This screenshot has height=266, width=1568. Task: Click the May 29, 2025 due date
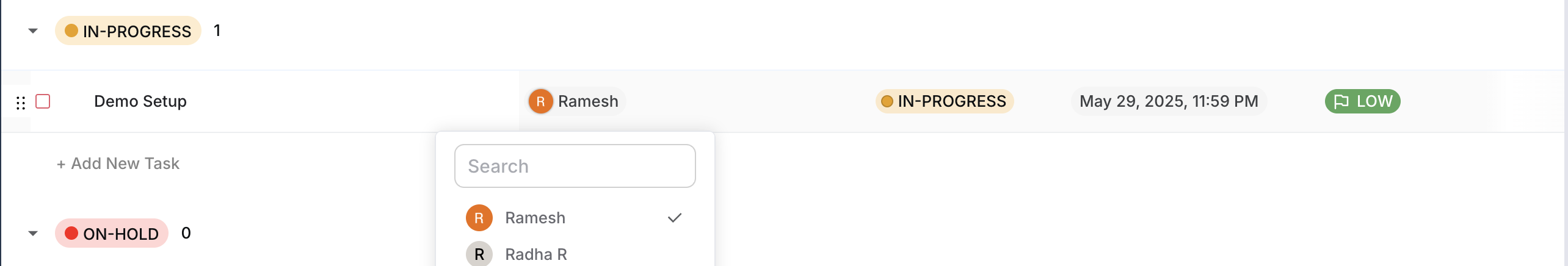pos(1168,101)
